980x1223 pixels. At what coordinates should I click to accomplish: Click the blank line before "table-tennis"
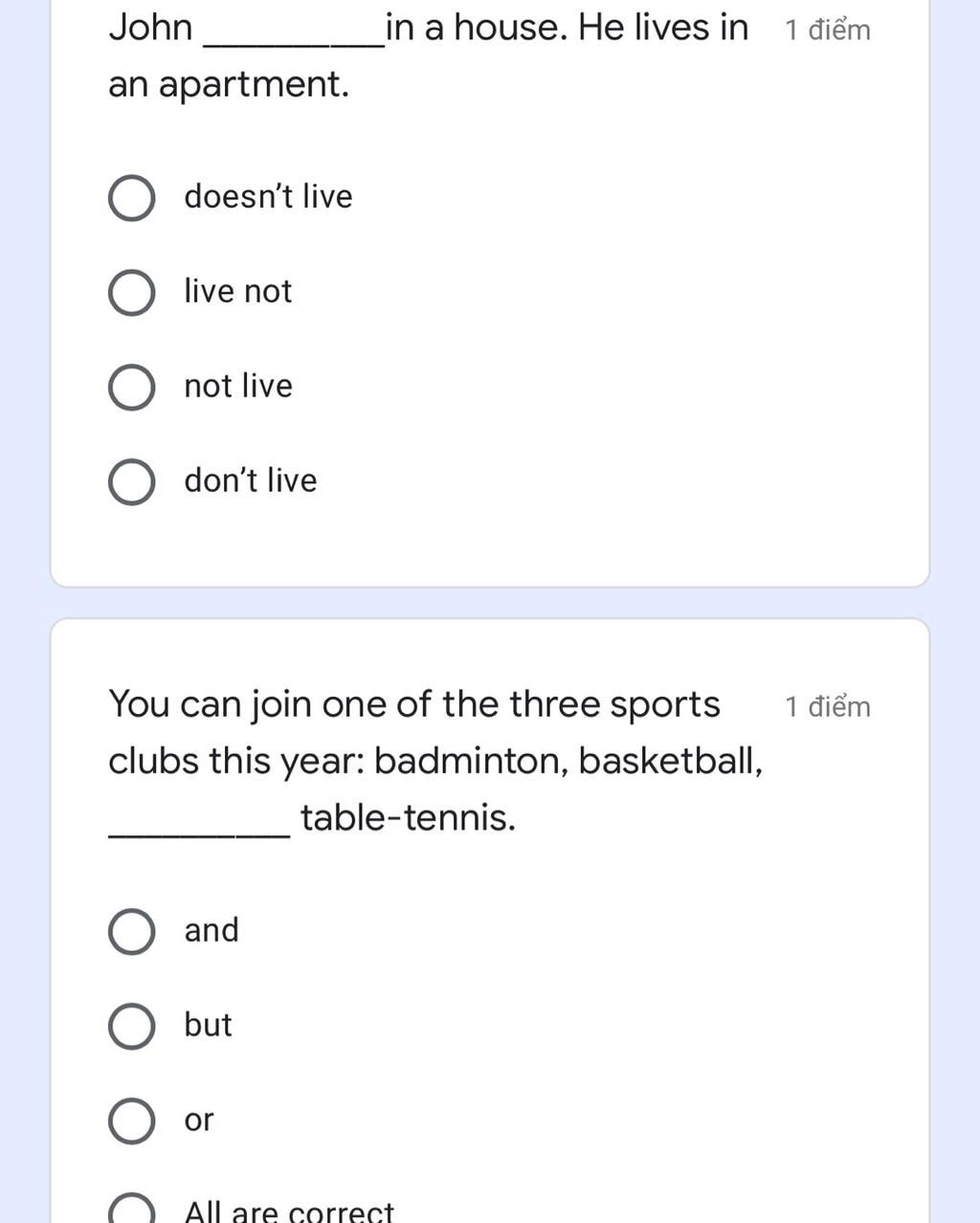pos(199,834)
